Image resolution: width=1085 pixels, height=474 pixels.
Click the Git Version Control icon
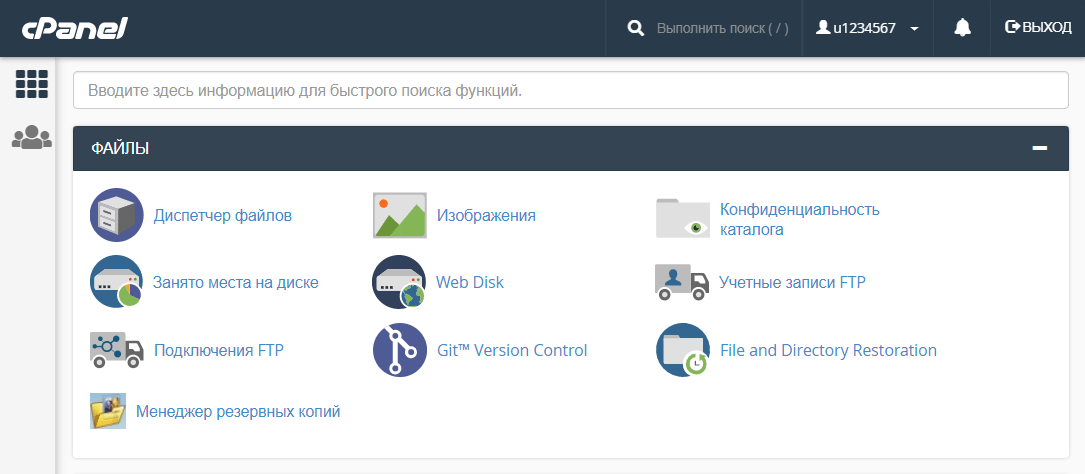[400, 350]
